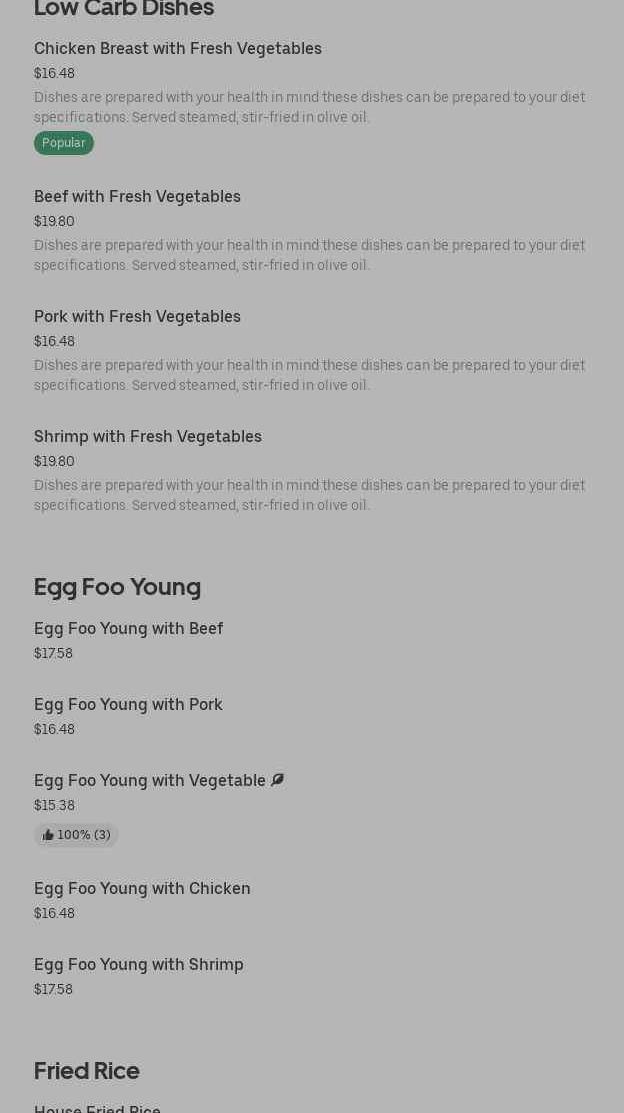Click the Fried Rice section heading
This screenshot has width=624, height=1113.
pos(87,1070)
